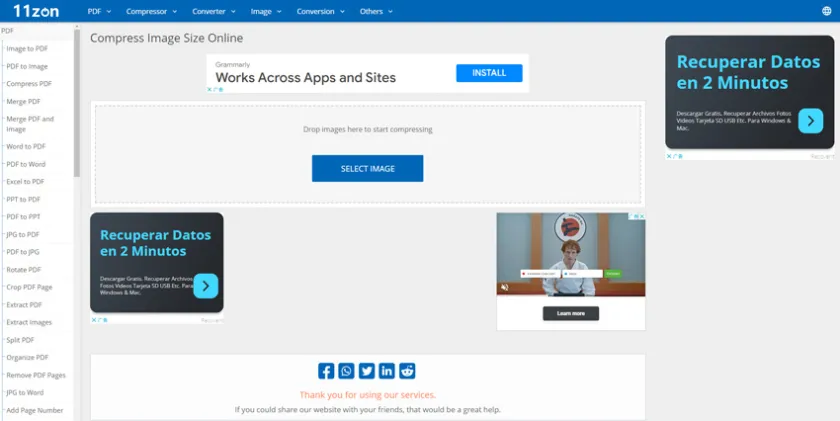Image resolution: width=840 pixels, height=421 pixels.
Task: Share the site via WhatsApp icon
Action: coord(346,371)
